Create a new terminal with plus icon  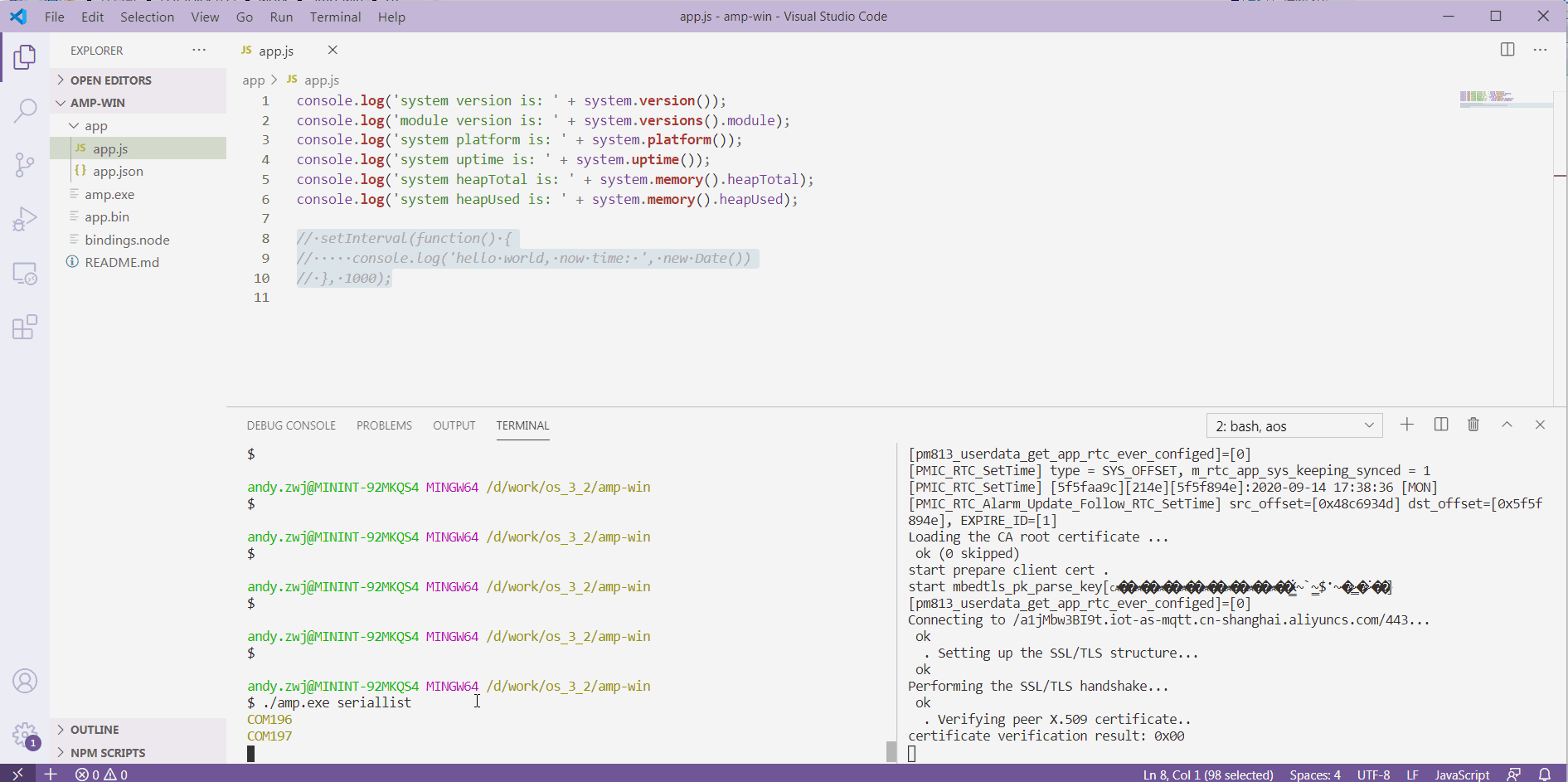1407,425
